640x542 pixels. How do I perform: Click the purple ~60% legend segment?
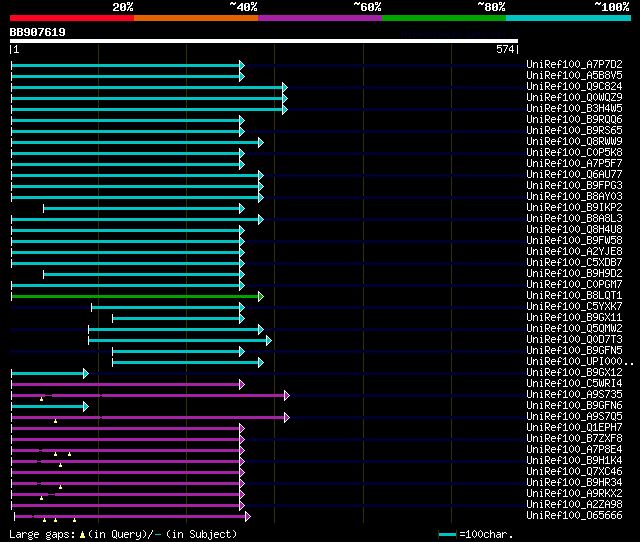click(320, 18)
